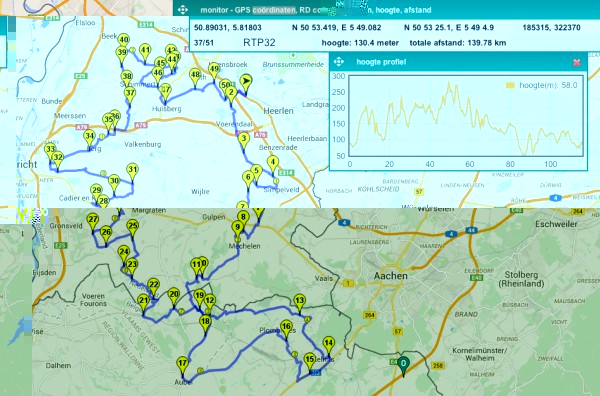This screenshot has height=396, width=600.
Task: Select the green start marker 0
Action: pos(403,366)
